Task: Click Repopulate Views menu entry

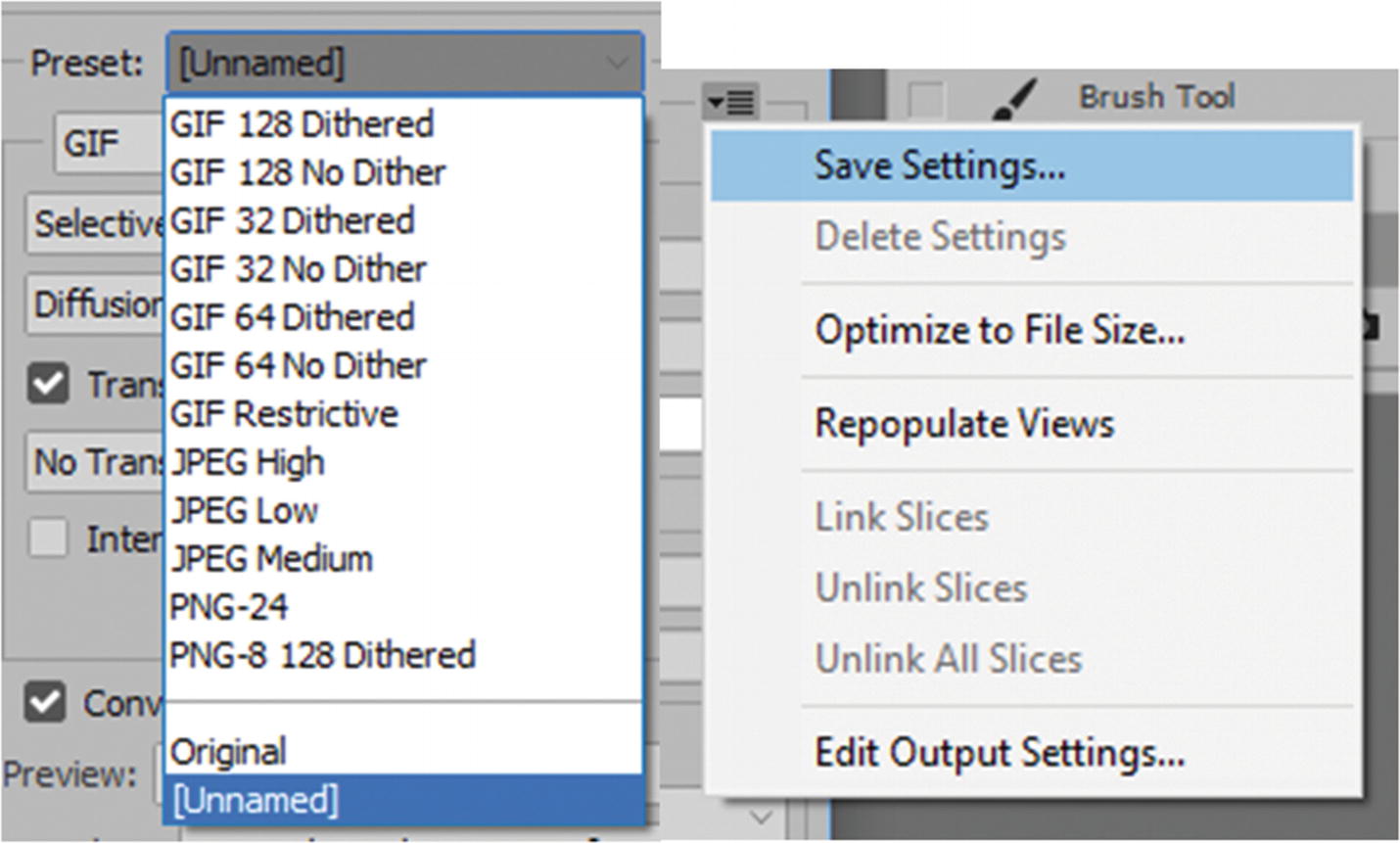Action: pyautogui.click(x=964, y=424)
